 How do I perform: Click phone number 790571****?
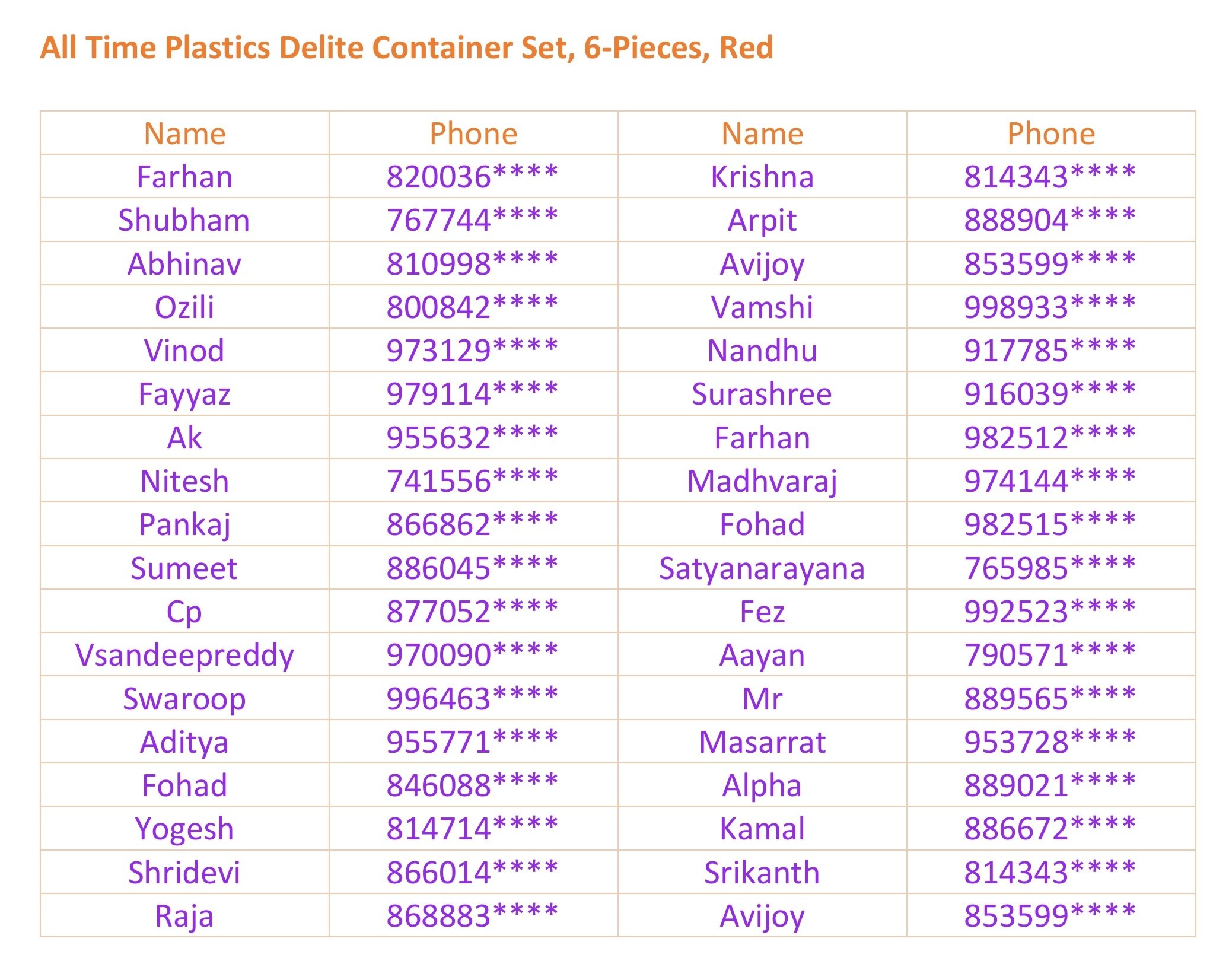click(1050, 656)
